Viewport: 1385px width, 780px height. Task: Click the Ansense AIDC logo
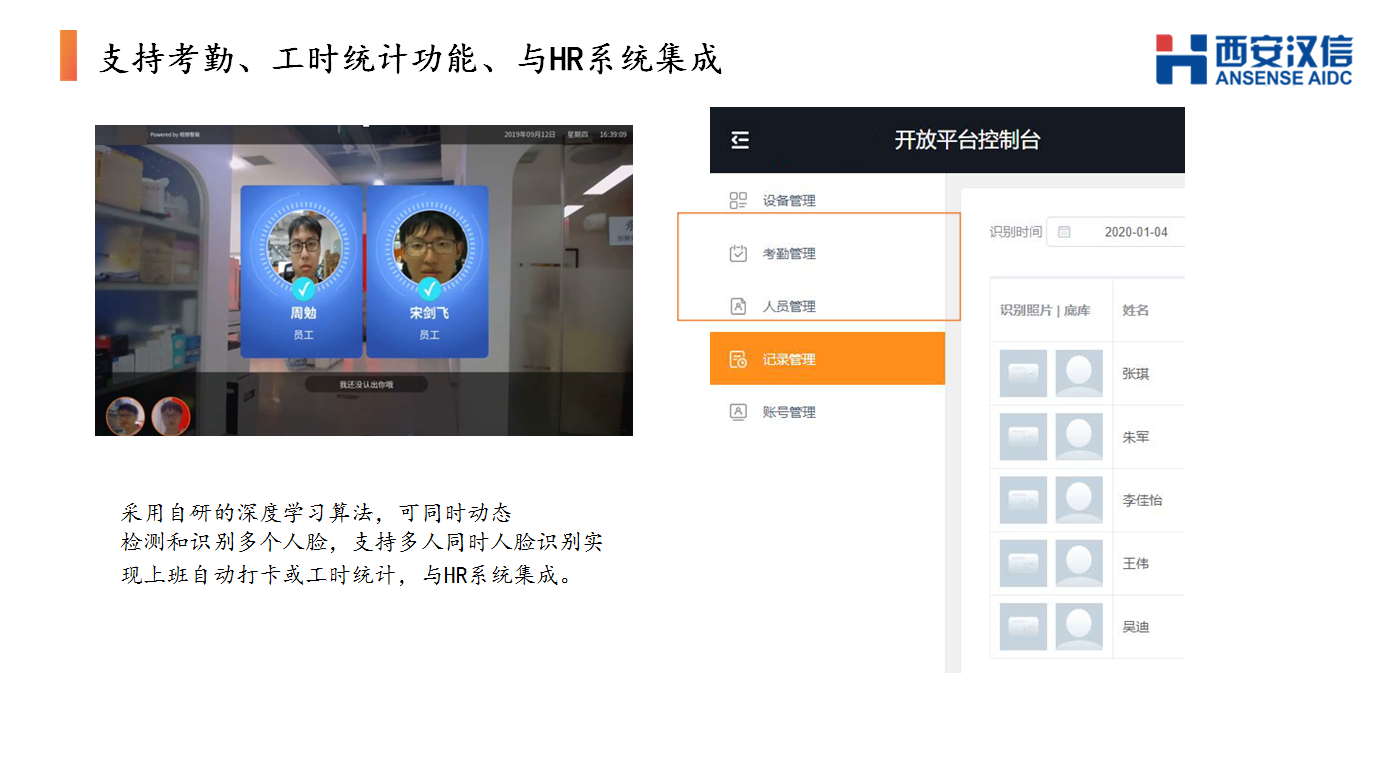pyautogui.click(x=1254, y=60)
